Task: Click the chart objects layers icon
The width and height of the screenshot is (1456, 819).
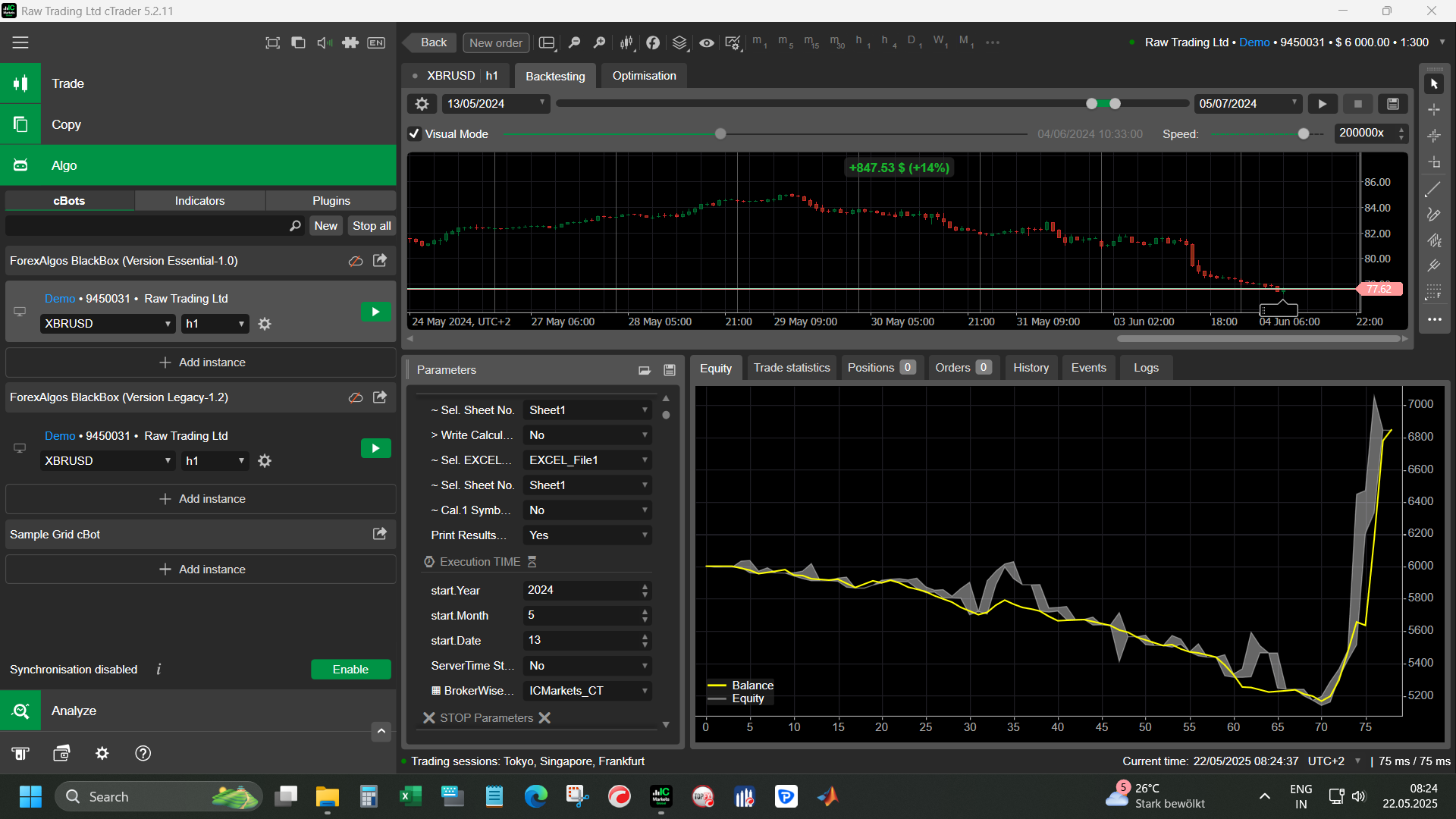Action: tap(679, 42)
